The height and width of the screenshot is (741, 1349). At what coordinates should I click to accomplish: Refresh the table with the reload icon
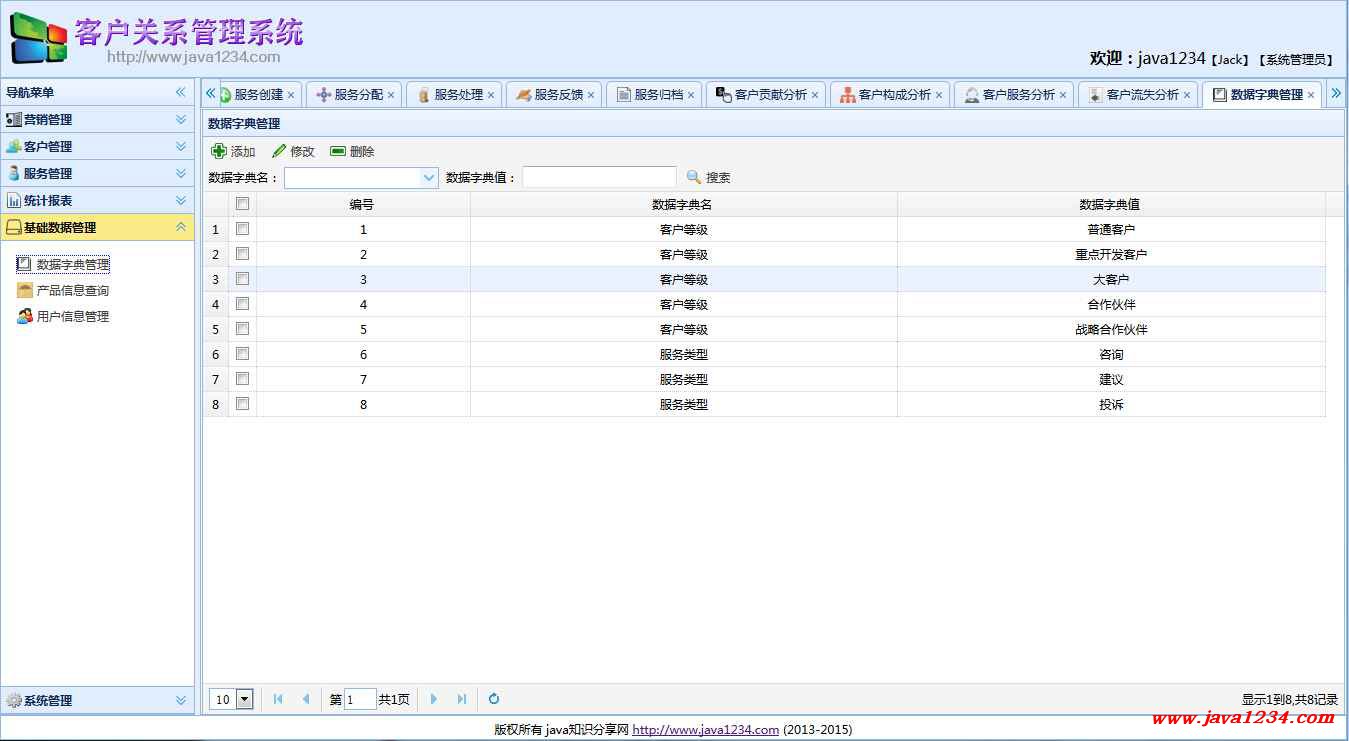[x=494, y=699]
